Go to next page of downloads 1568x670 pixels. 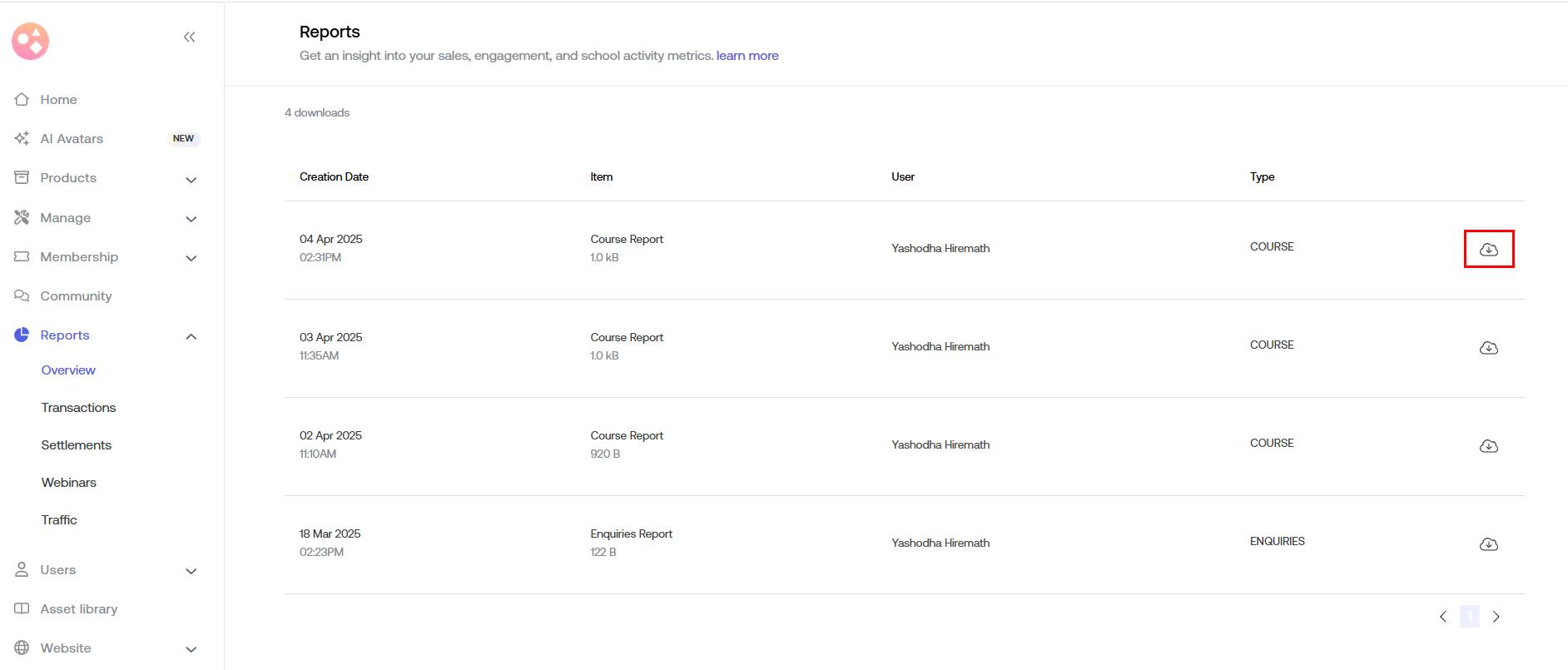(1496, 617)
